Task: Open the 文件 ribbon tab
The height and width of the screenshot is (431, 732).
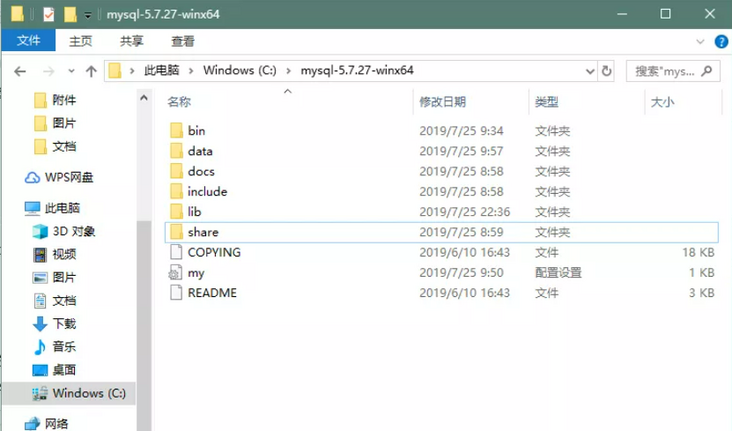Action: (28, 41)
